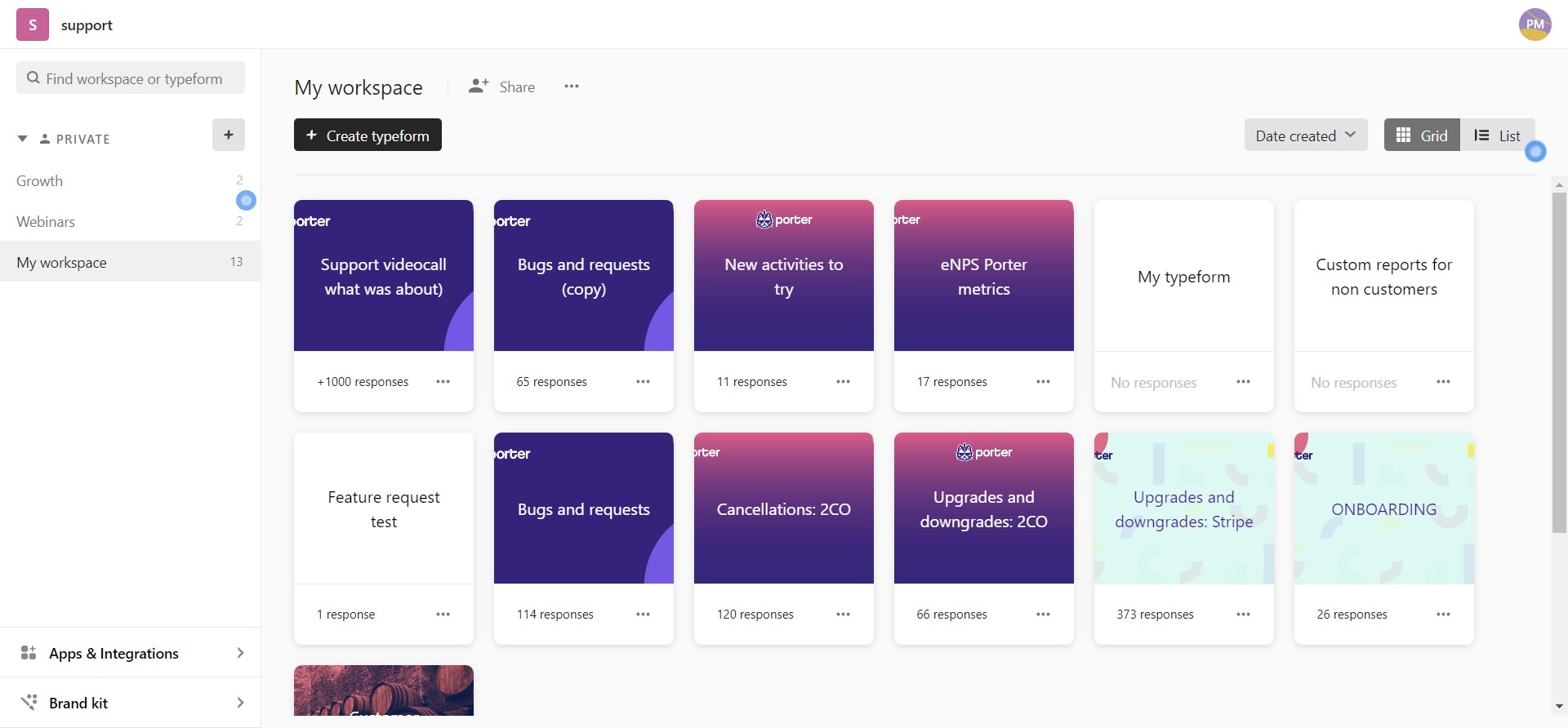1568x728 pixels.
Task: Open the PM user profile avatar
Action: point(1535,24)
